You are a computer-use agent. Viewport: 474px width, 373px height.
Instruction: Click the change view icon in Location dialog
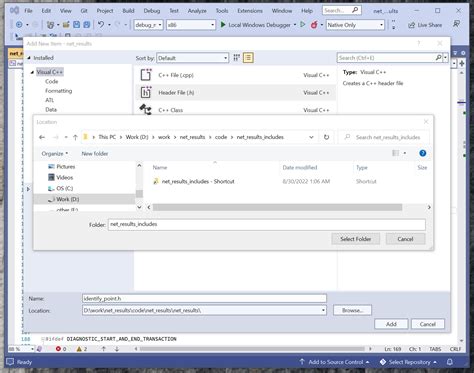pos(396,153)
